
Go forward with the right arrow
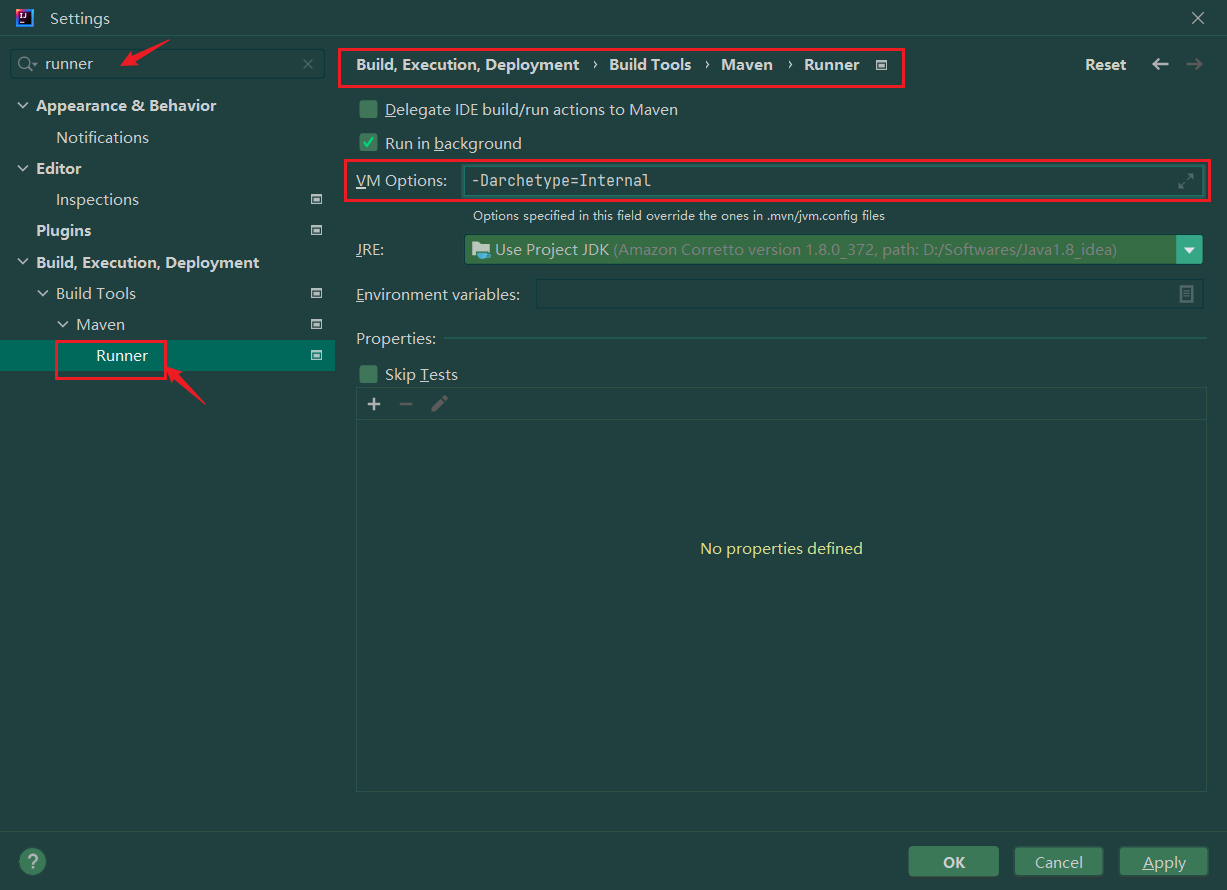1194,64
